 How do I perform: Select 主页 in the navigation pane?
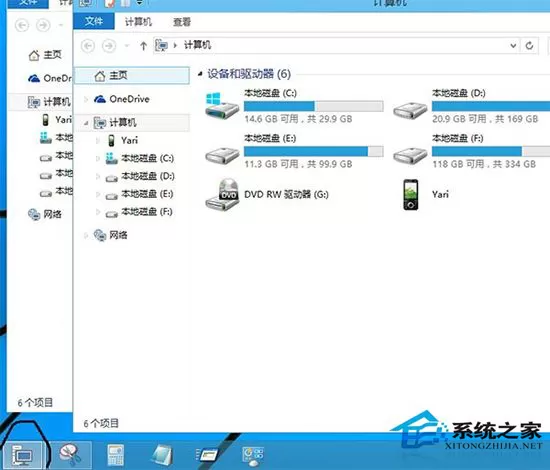pos(133,75)
